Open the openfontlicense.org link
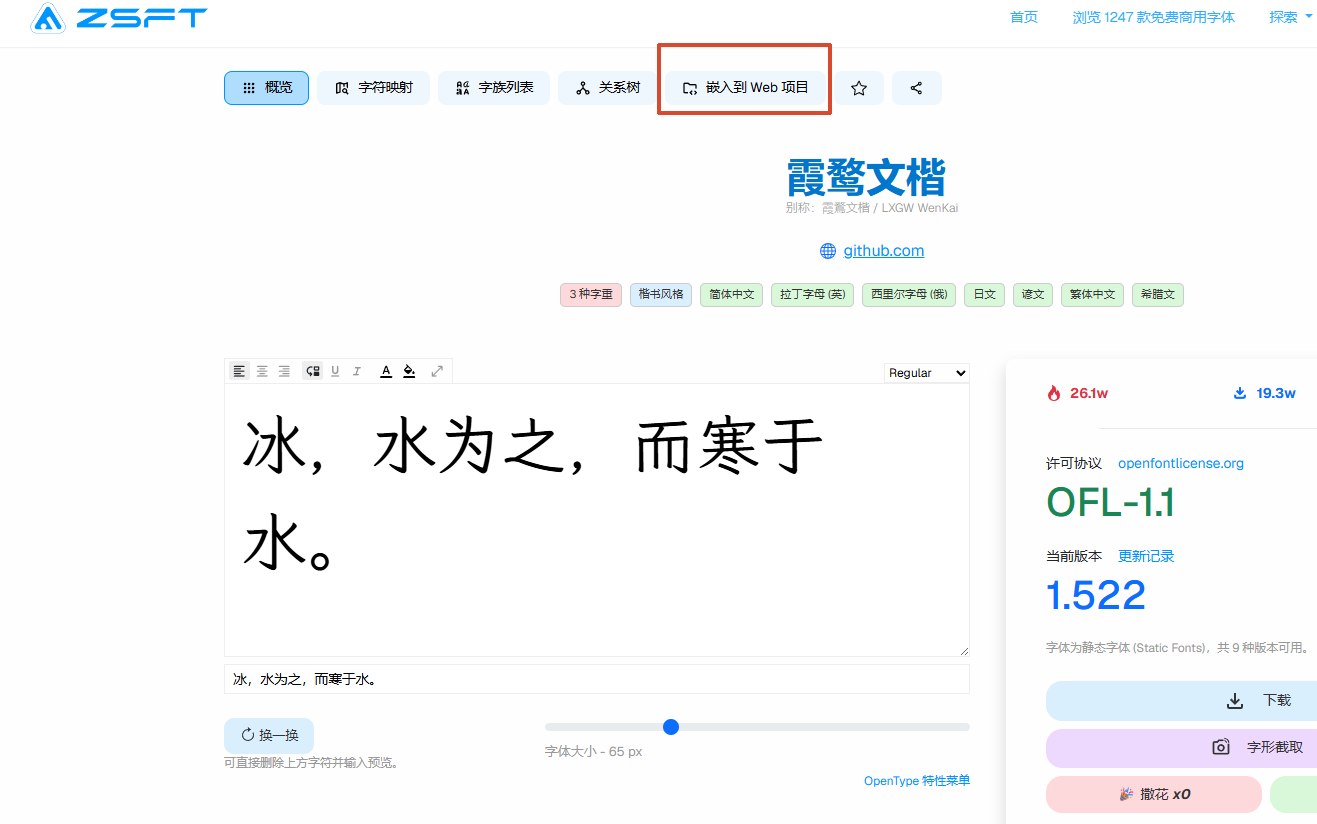This screenshot has height=824, width=1317. click(x=1181, y=463)
